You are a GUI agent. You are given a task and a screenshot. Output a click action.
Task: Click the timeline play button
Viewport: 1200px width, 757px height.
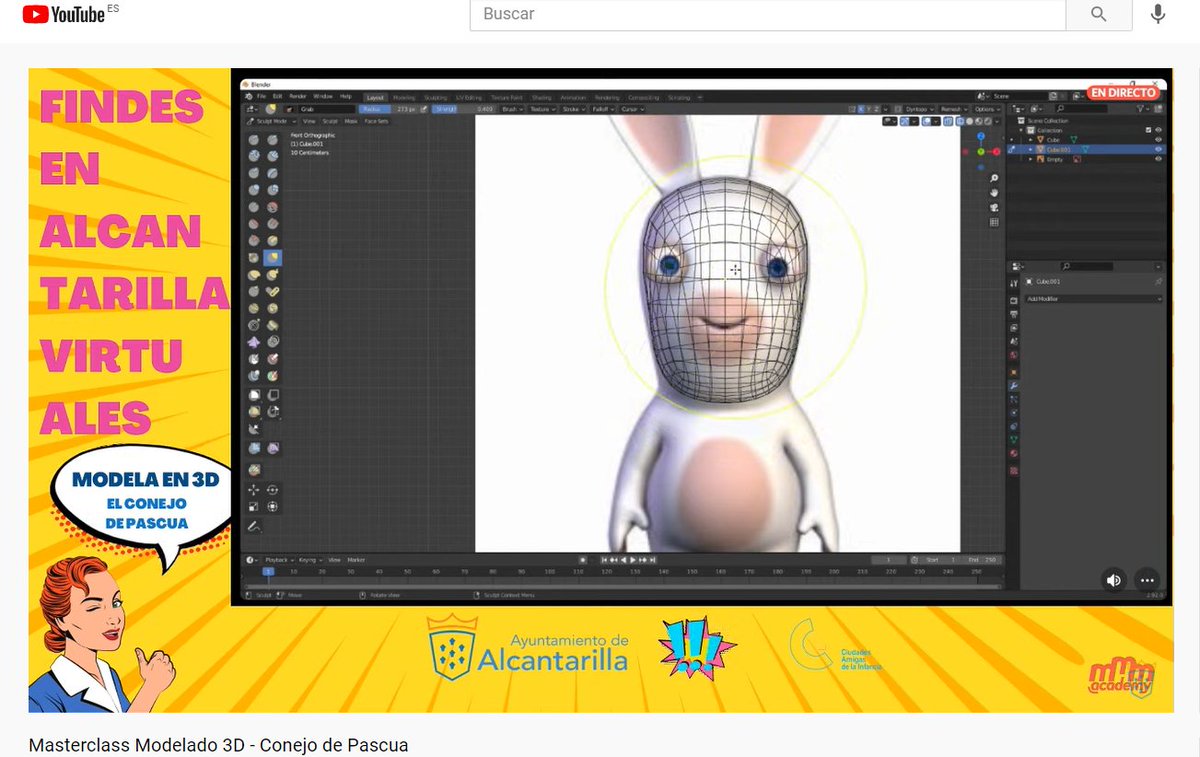[x=633, y=559]
